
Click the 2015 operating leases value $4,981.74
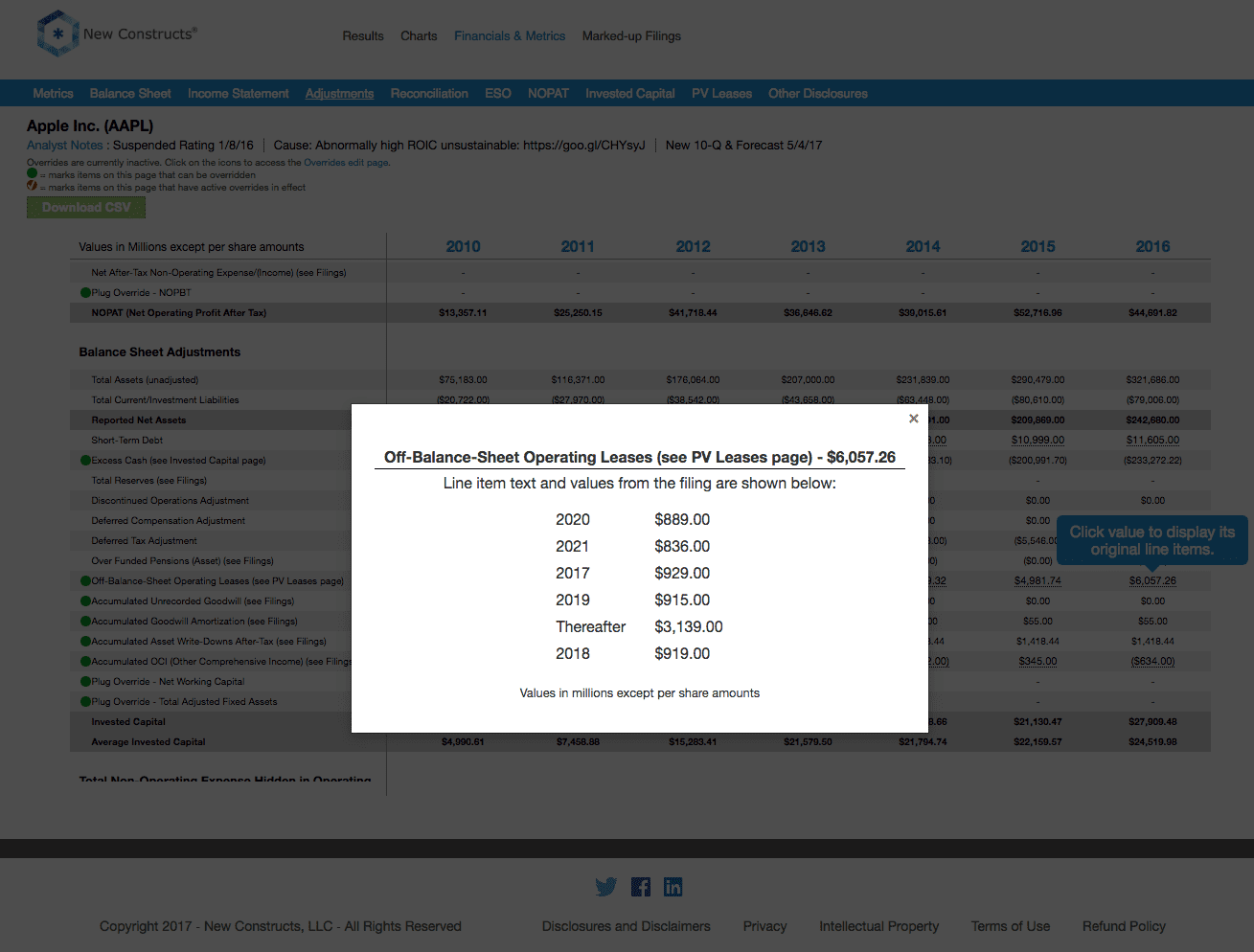(1037, 581)
